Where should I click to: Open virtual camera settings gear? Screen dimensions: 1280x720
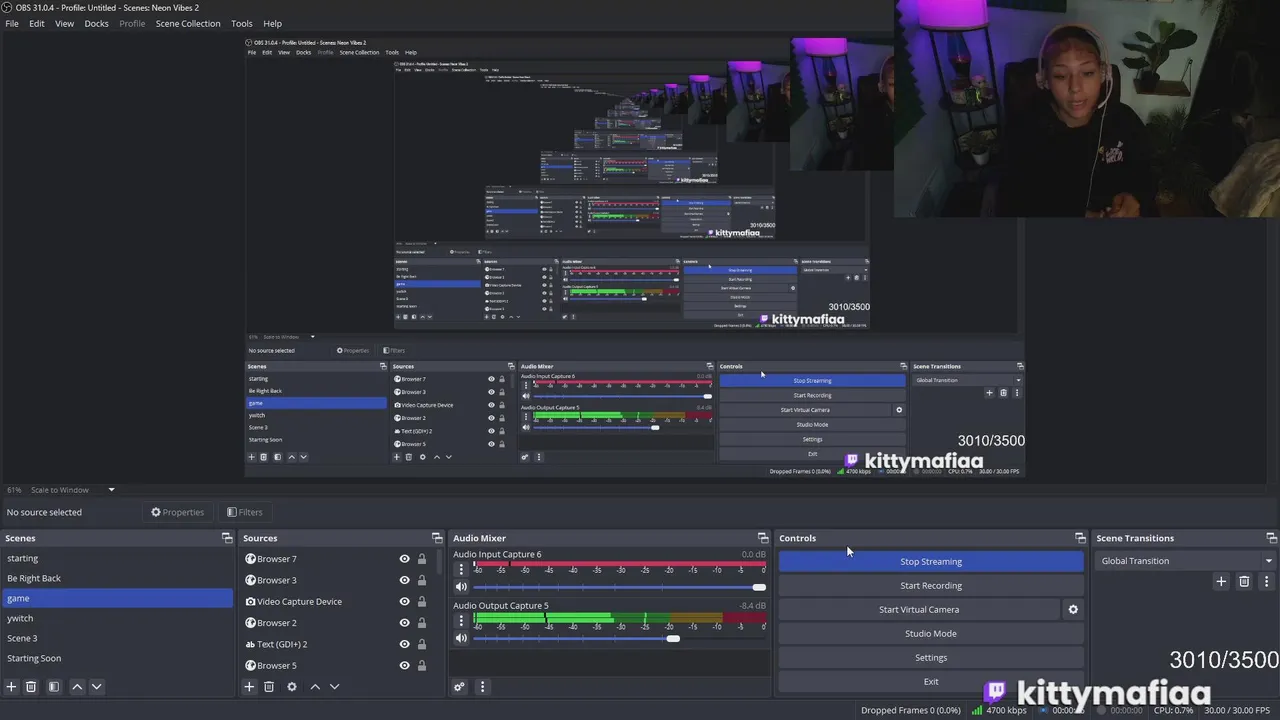[1073, 609]
